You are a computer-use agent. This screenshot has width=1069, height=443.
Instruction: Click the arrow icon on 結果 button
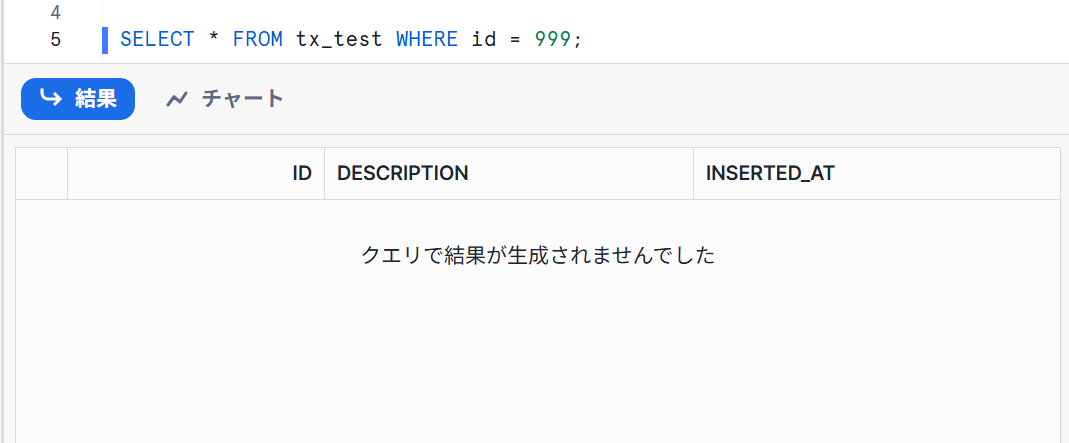coord(50,98)
